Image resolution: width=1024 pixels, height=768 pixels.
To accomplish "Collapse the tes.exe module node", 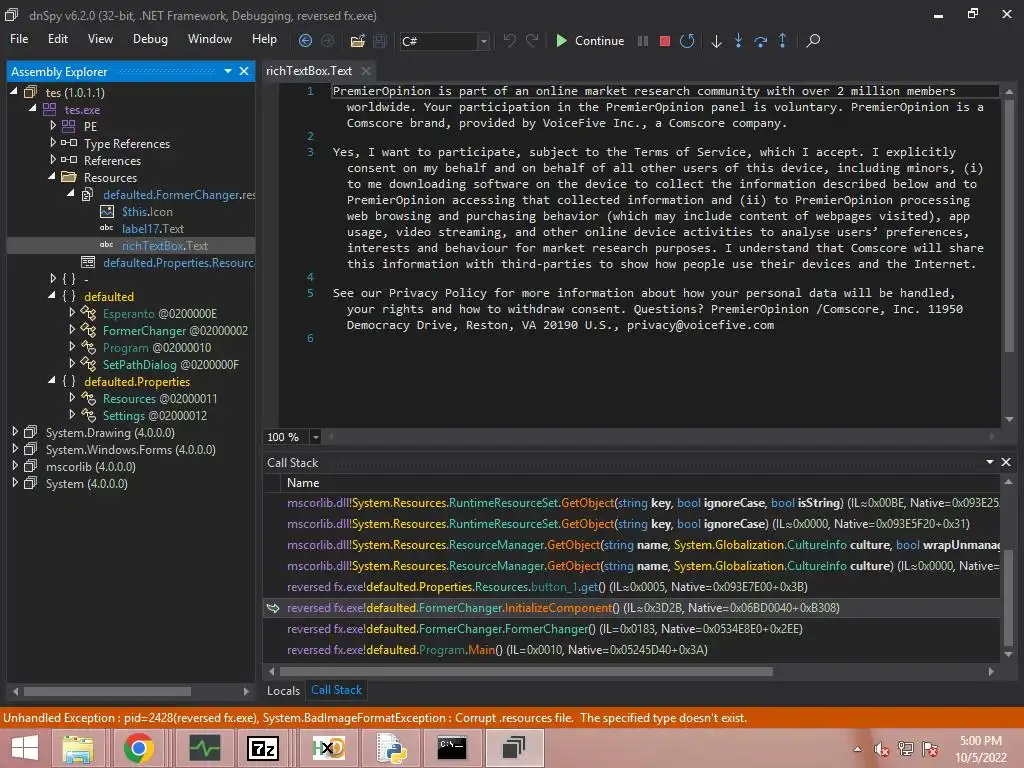I will point(33,108).
